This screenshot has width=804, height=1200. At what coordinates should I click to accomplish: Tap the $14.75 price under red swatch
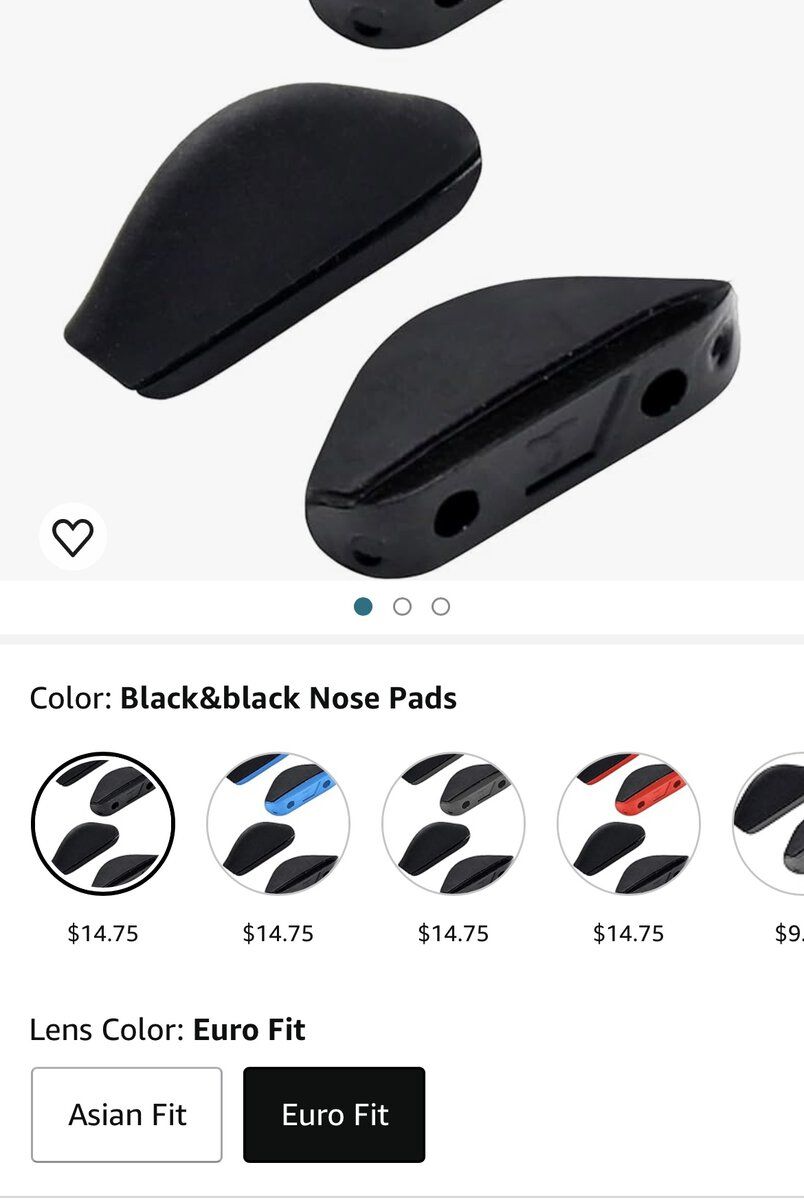(628, 933)
